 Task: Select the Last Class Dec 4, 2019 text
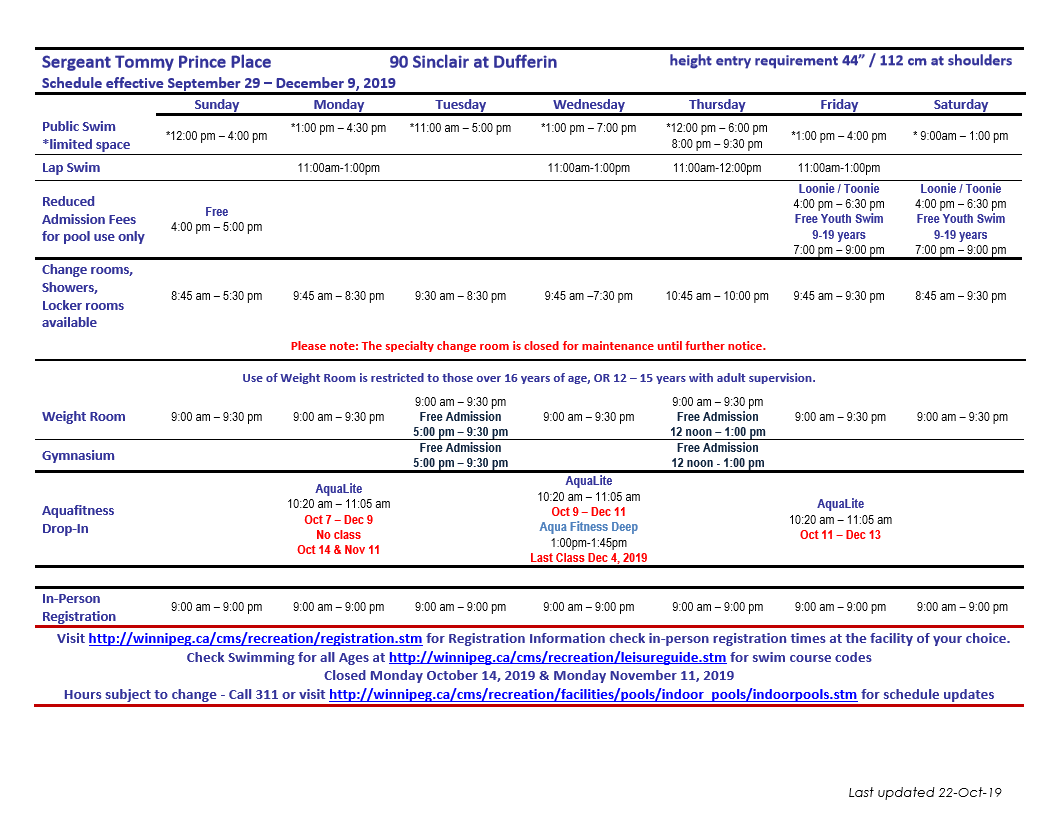point(588,558)
